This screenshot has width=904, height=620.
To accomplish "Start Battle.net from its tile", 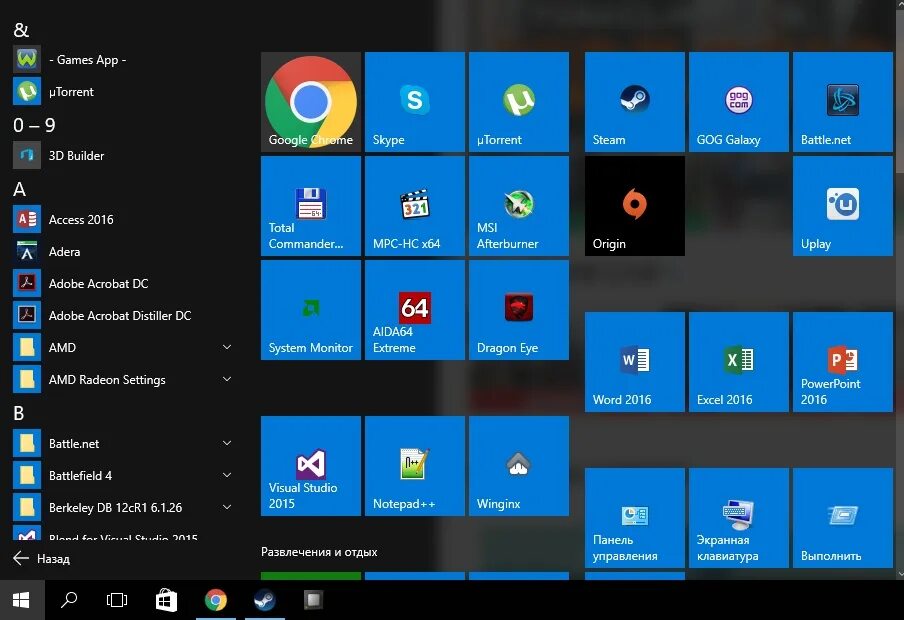I will point(843,102).
